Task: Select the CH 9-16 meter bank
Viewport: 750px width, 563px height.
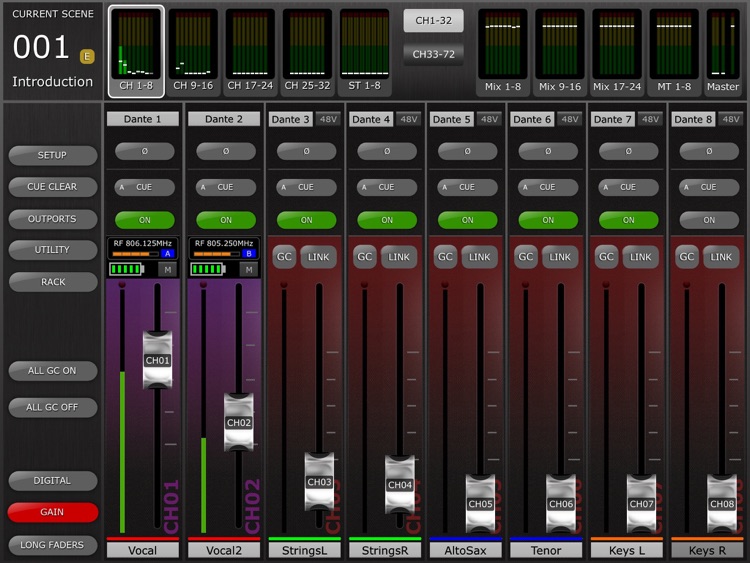Action: 193,51
